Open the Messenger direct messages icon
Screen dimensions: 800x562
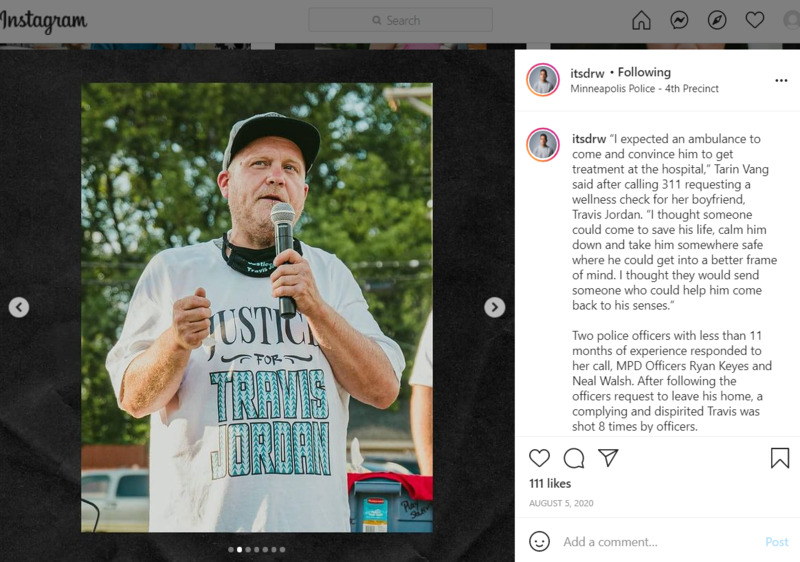679,20
